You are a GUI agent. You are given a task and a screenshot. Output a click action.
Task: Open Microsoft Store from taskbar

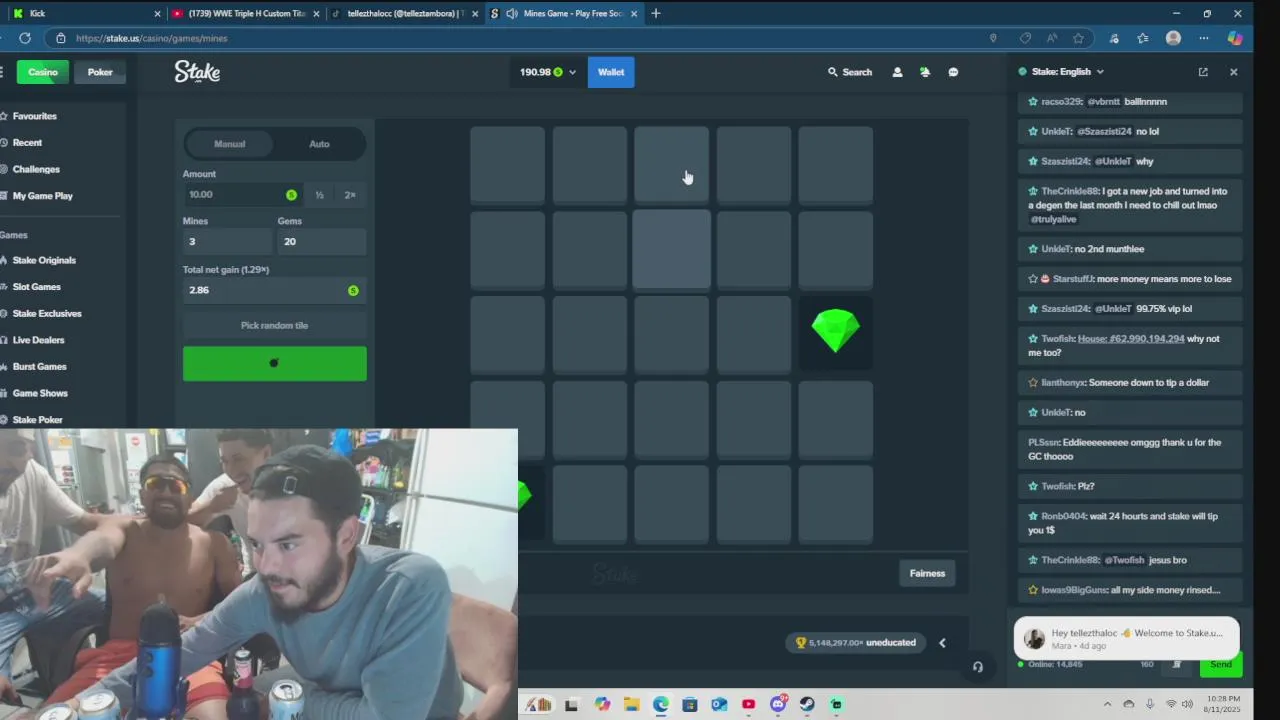(x=689, y=704)
